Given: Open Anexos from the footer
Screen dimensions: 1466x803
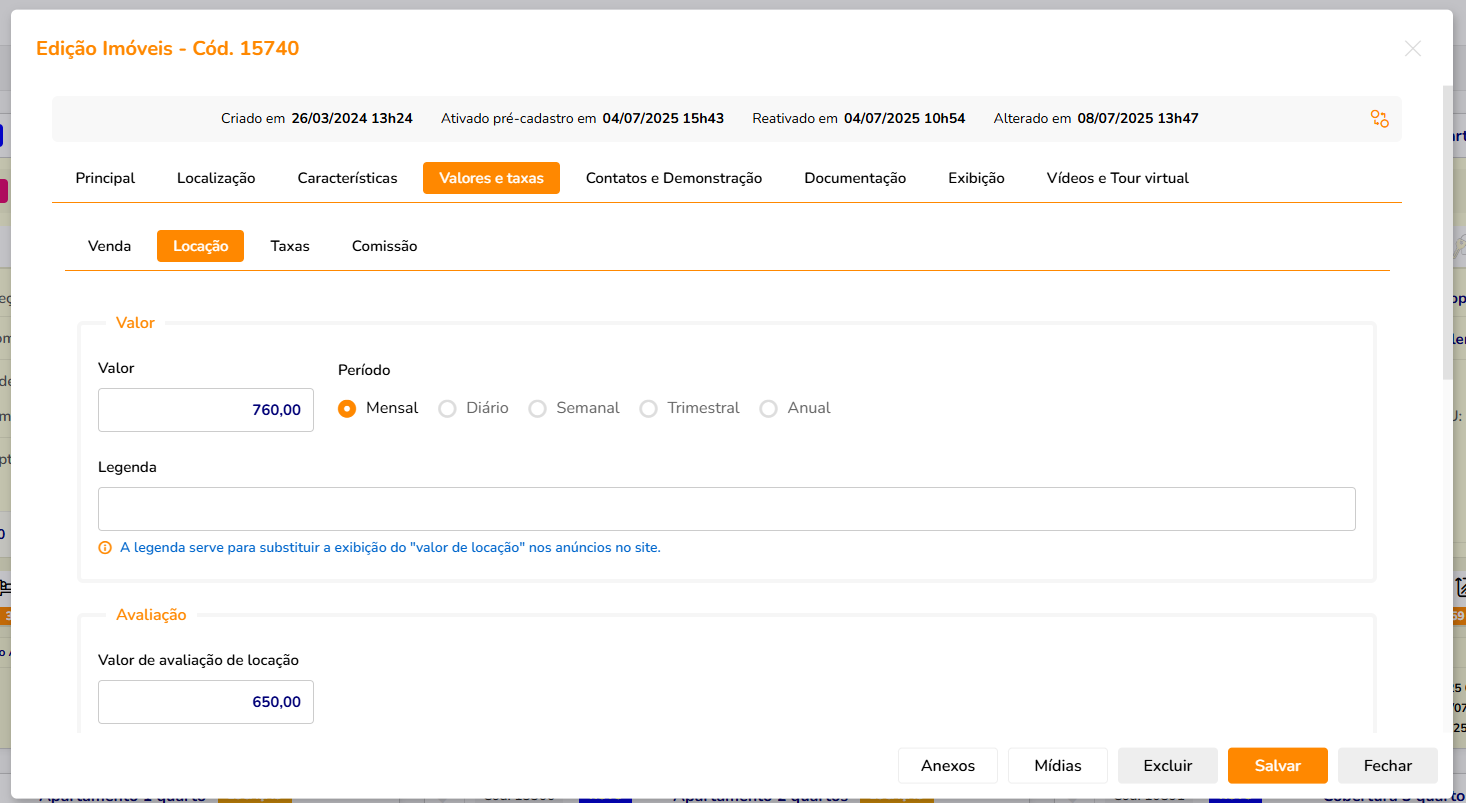Looking at the screenshot, I should coord(947,766).
